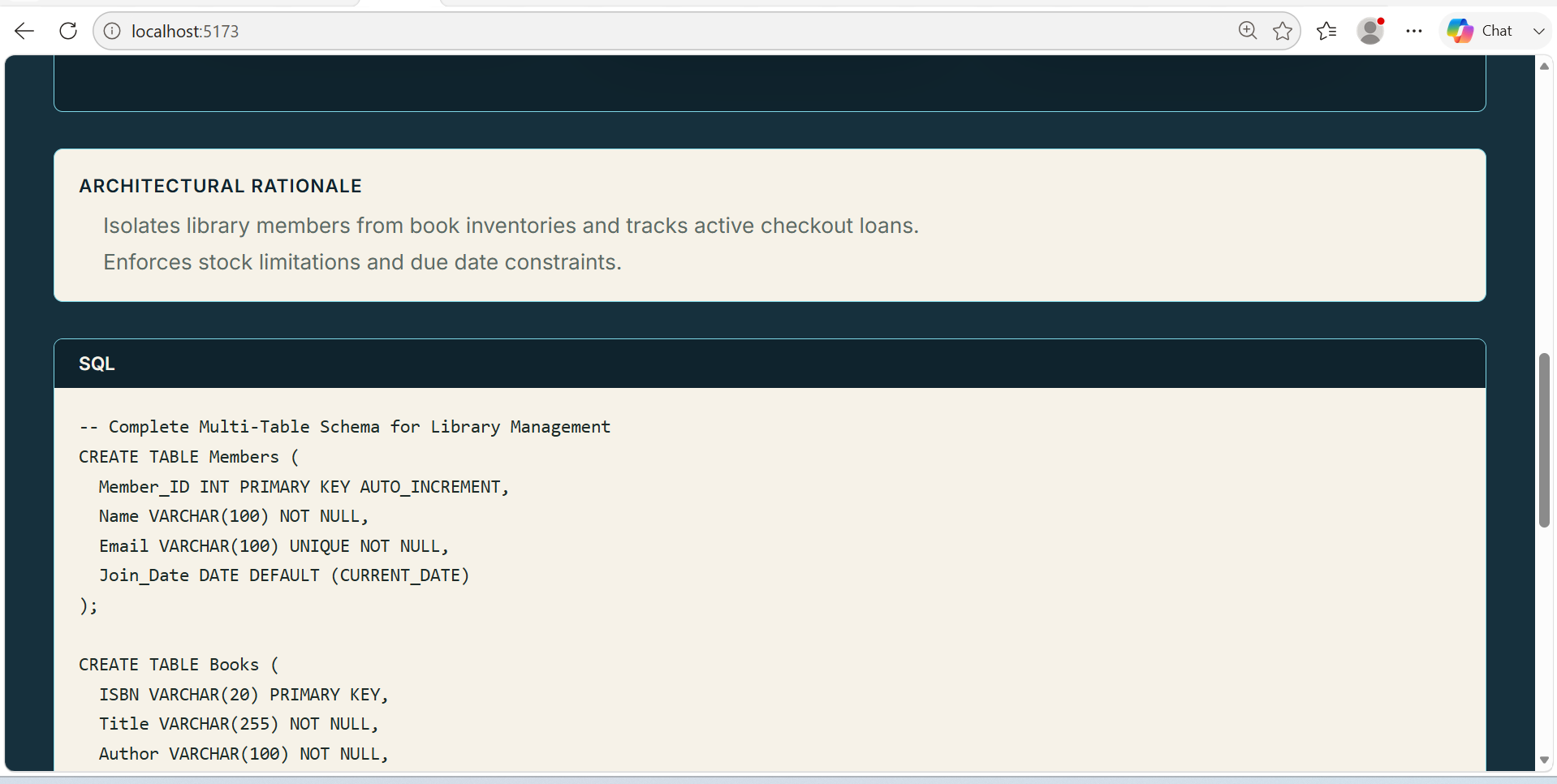Screen dimensions: 1557x784
Task: Open Copilot Chat button
Action: click(x=1480, y=31)
